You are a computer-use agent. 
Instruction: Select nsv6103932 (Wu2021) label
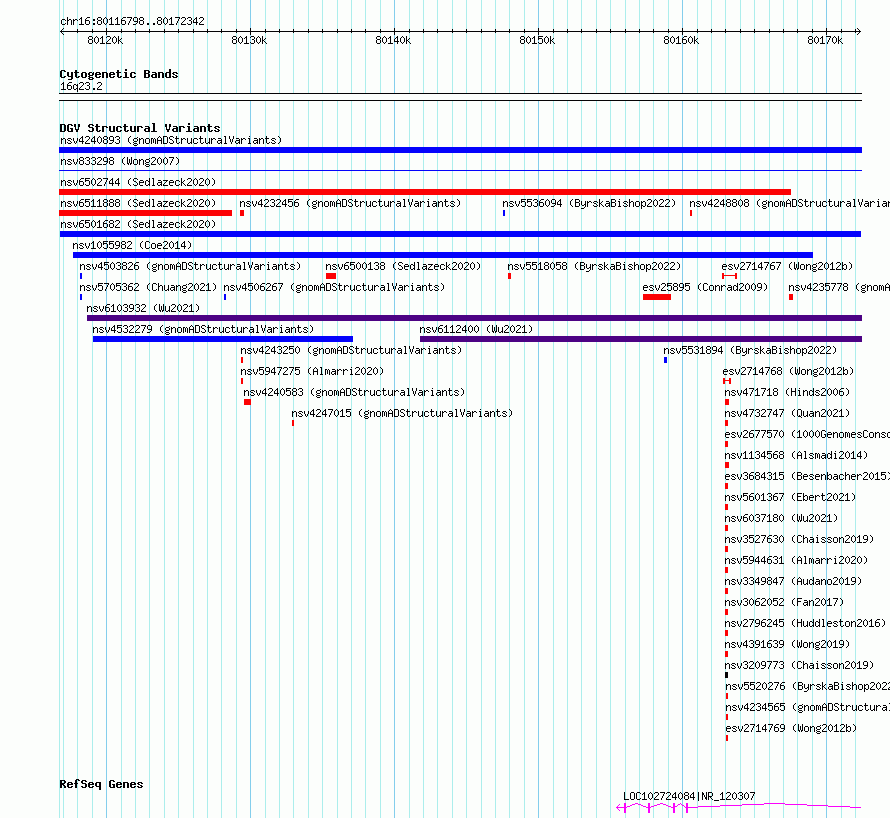click(x=143, y=308)
